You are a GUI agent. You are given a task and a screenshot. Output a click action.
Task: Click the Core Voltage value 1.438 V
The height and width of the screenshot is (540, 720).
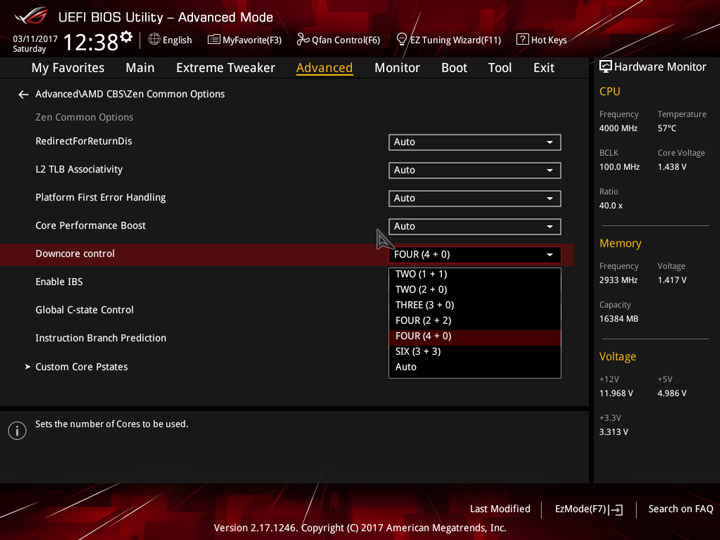click(672, 167)
